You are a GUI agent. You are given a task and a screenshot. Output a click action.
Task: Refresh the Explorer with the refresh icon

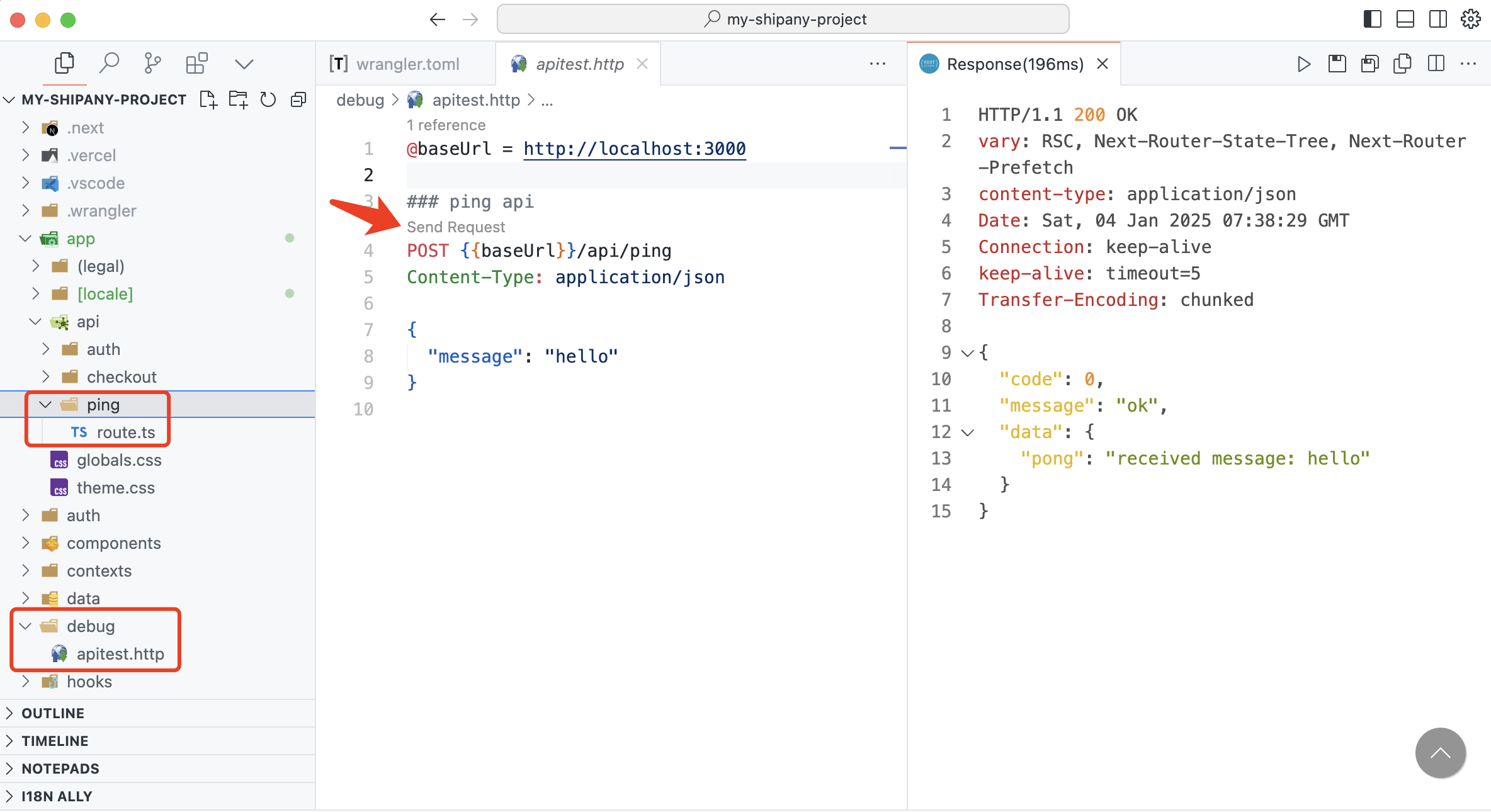pos(268,99)
